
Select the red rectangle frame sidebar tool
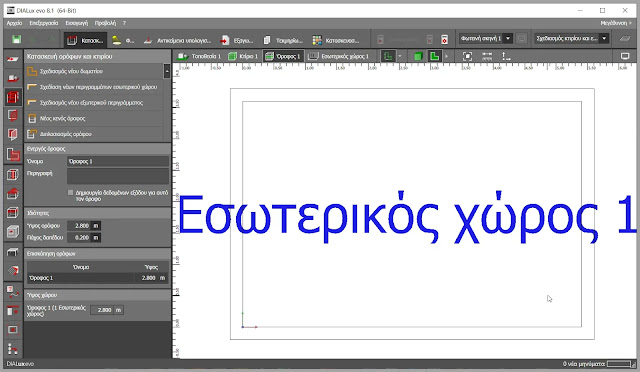(x=13, y=330)
